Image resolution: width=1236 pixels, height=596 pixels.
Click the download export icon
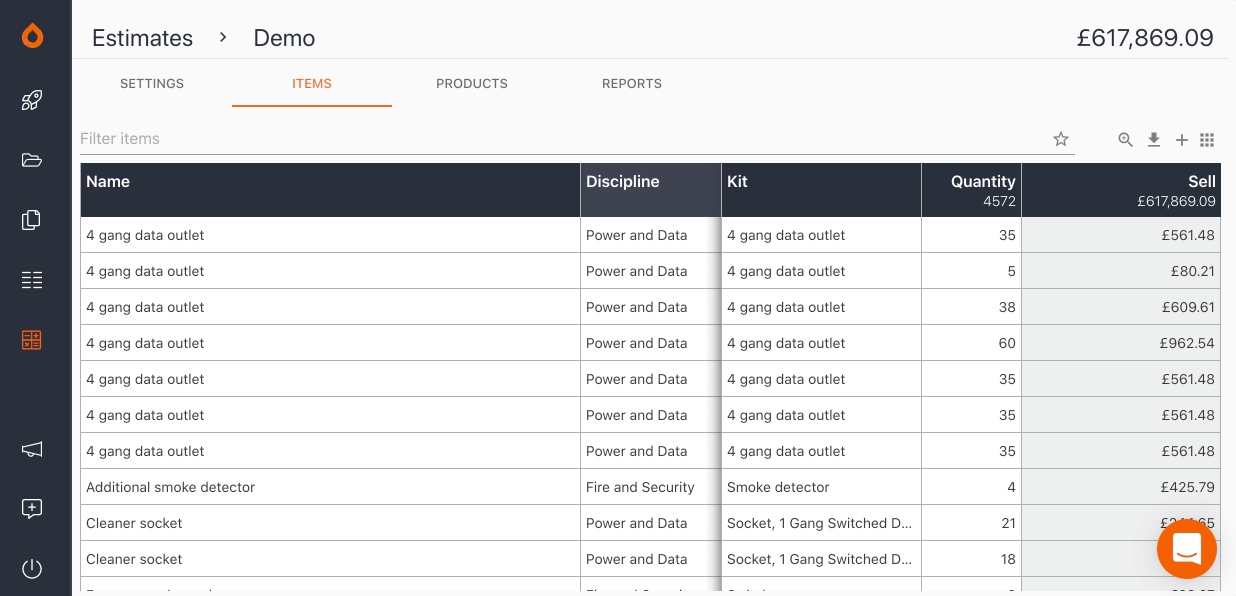point(1154,140)
